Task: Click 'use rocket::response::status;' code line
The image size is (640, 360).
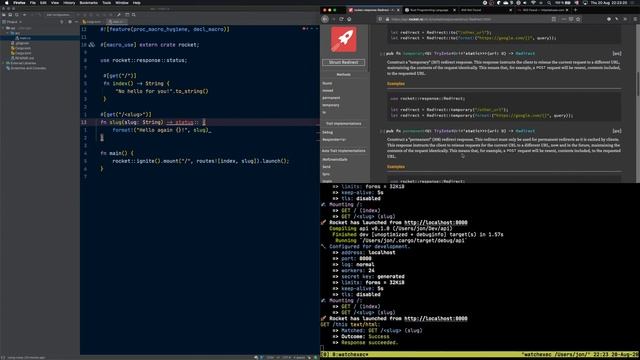Action: [144, 60]
